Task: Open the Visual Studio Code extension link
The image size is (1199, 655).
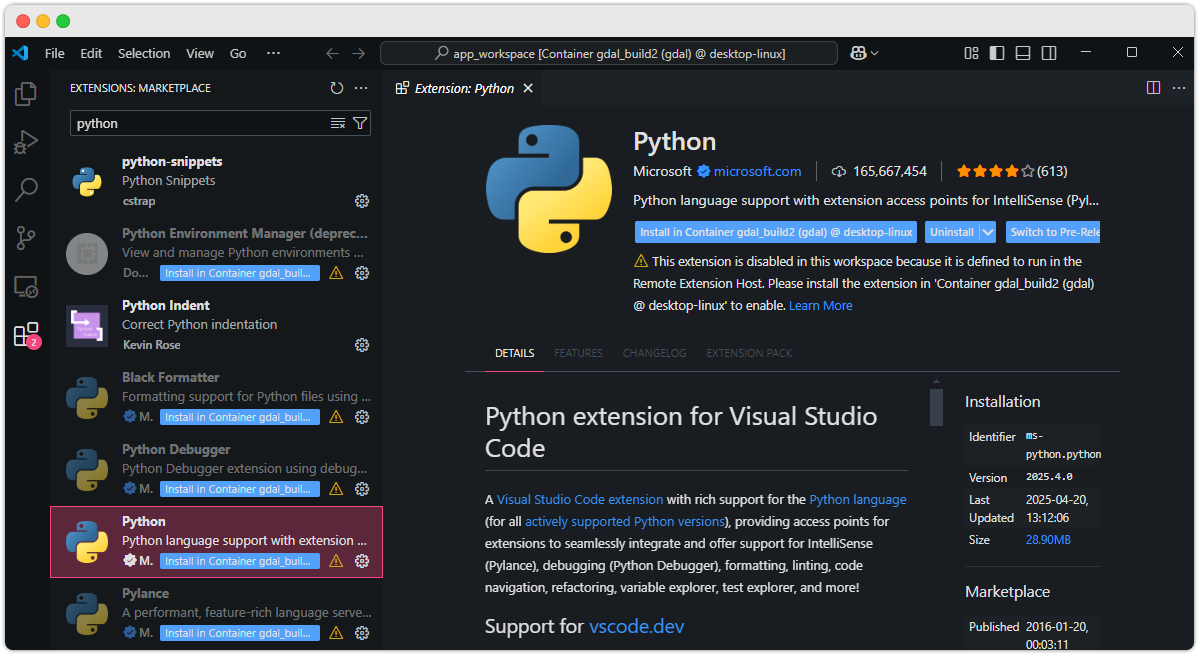Action: pos(580,500)
